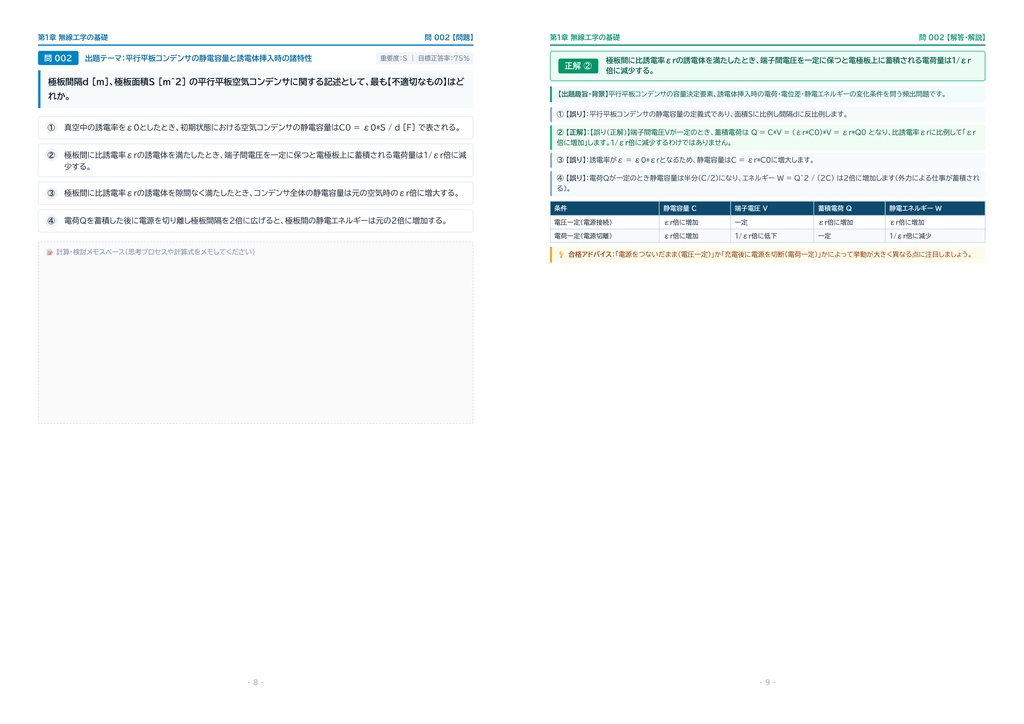Click the 出題テーマ:平行平板コンデンサ title text
The width and height of the screenshot is (1024, 724).
(x=199, y=58)
